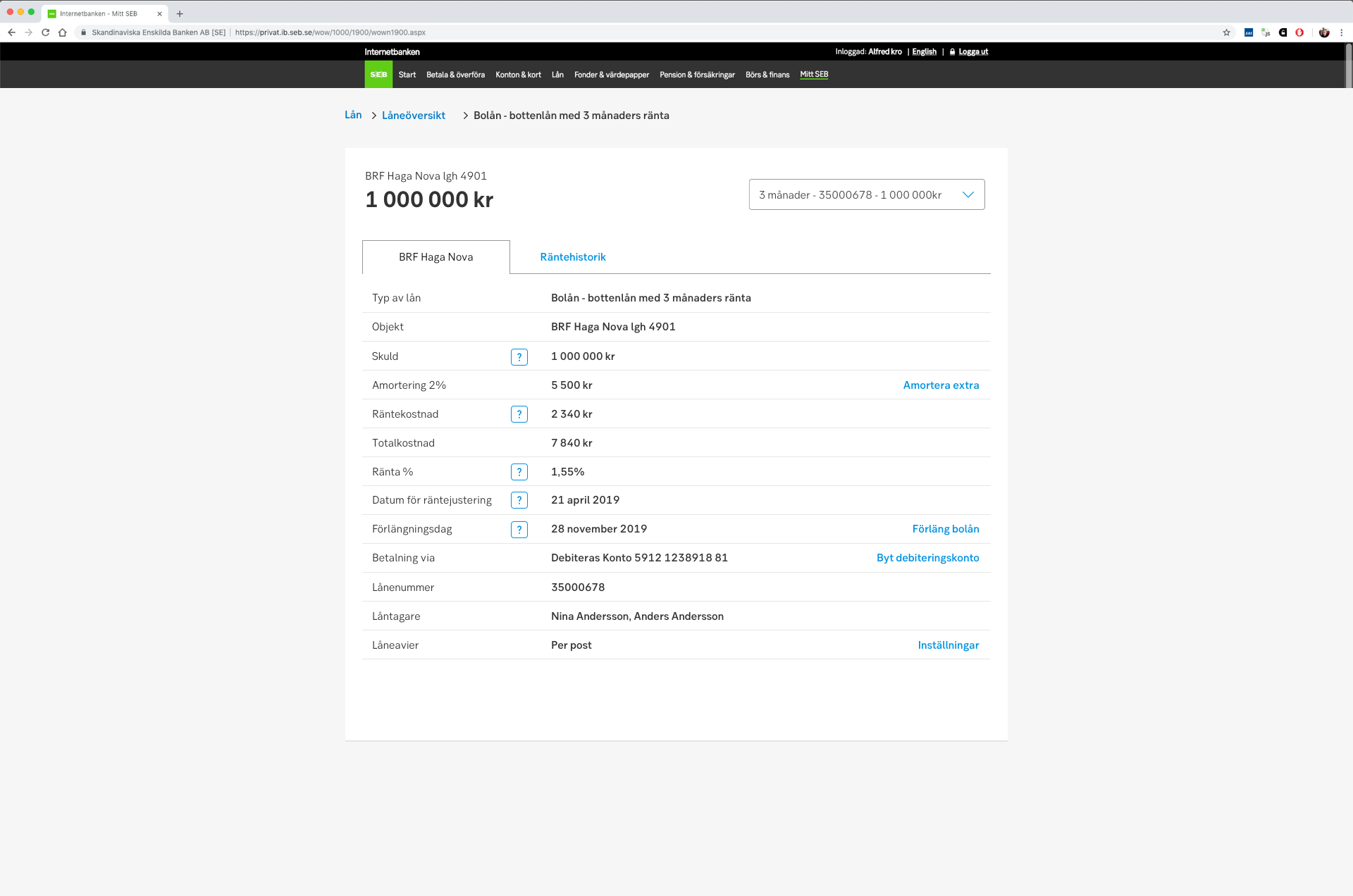Open help for Datum för räntejustering
The image size is (1353, 896).
coord(519,500)
